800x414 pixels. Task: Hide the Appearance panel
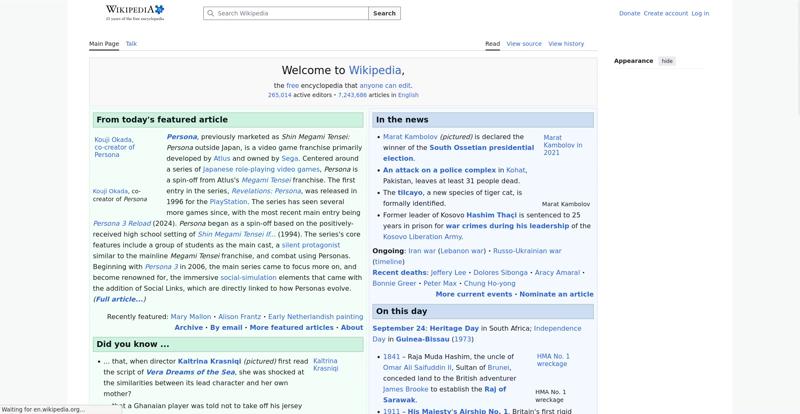[667, 61]
